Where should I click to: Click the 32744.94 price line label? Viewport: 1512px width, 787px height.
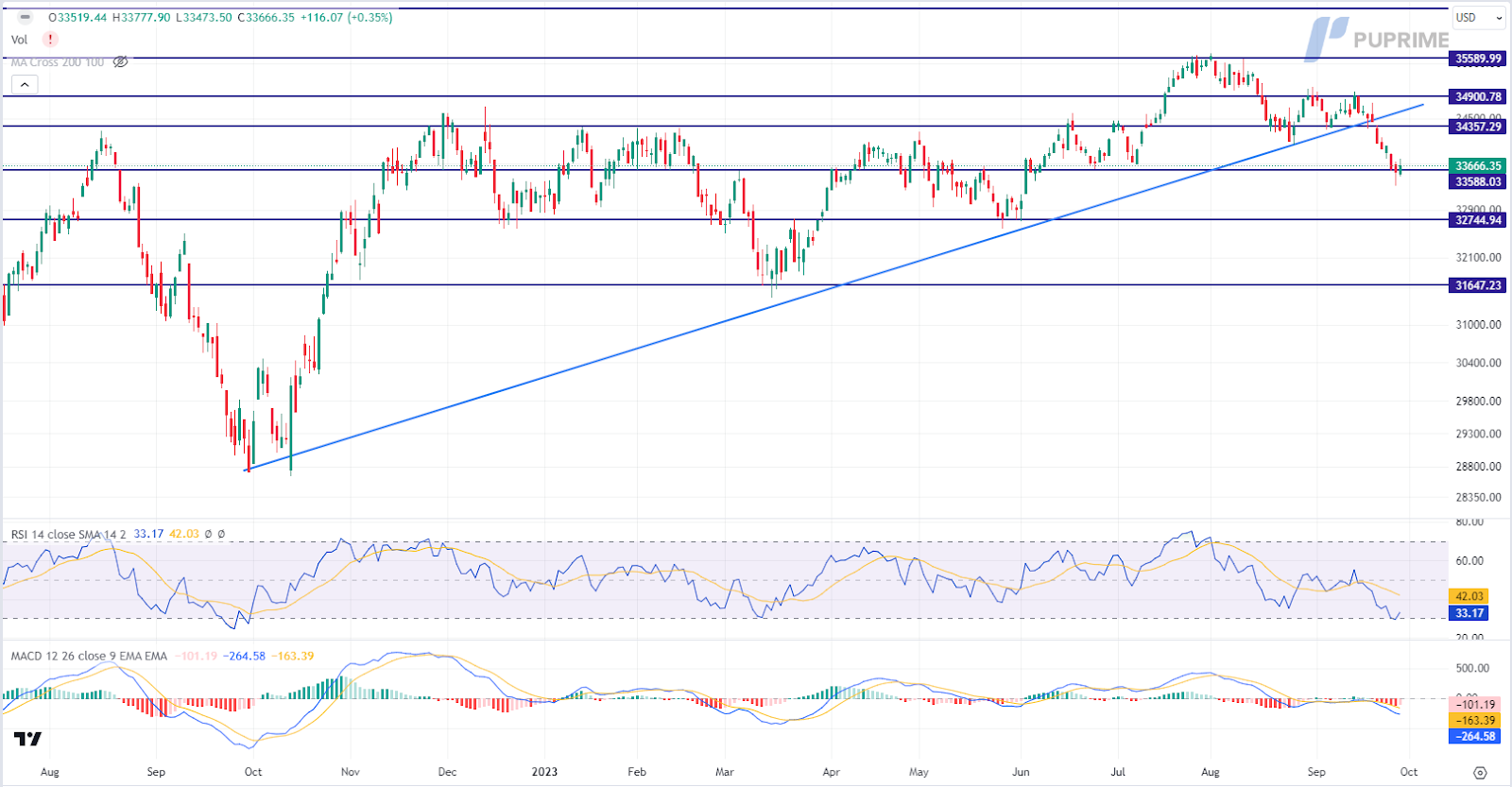[x=1478, y=220]
